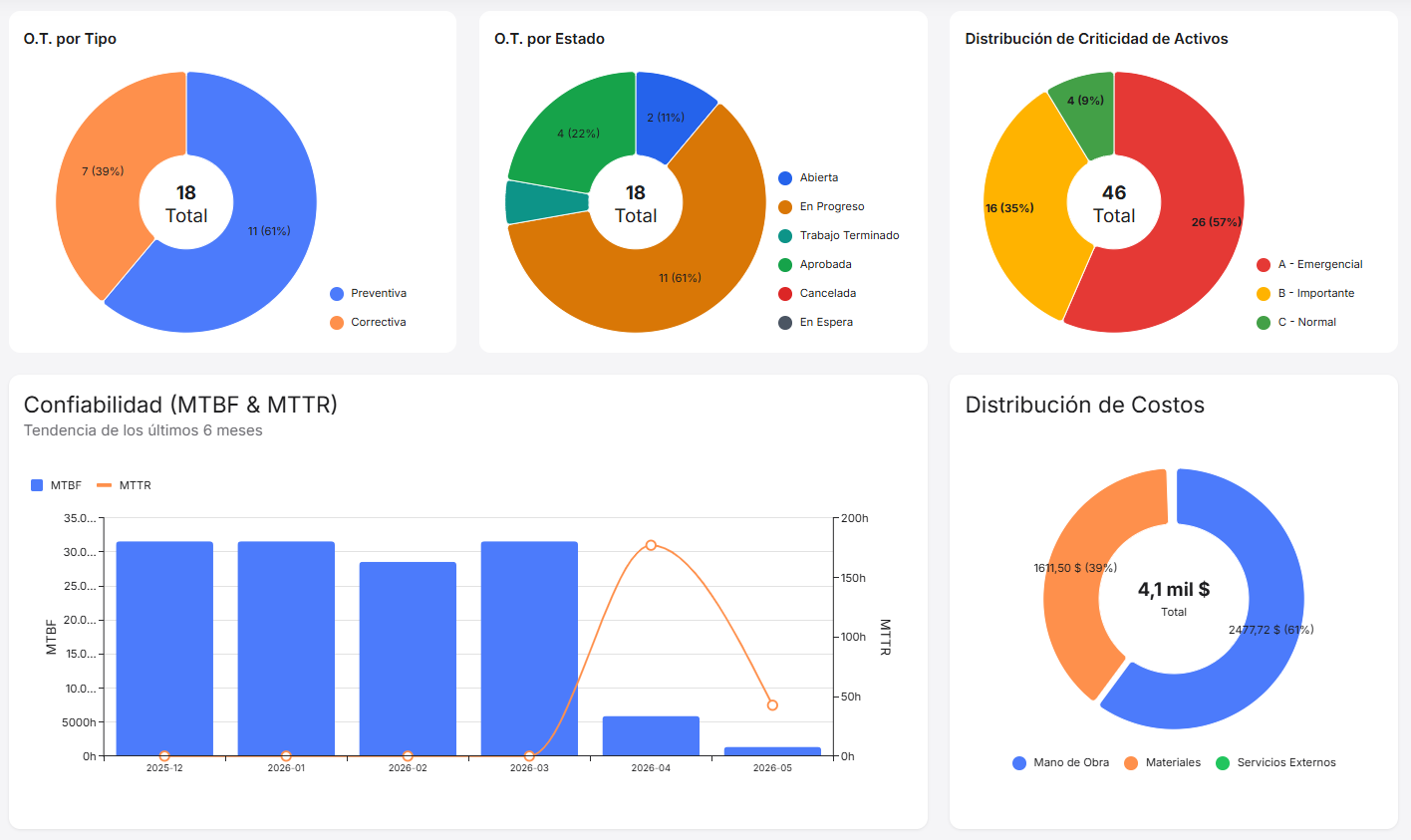1411x840 pixels.
Task: Click the MTTR peak point at 2026-04
Action: pos(651,545)
